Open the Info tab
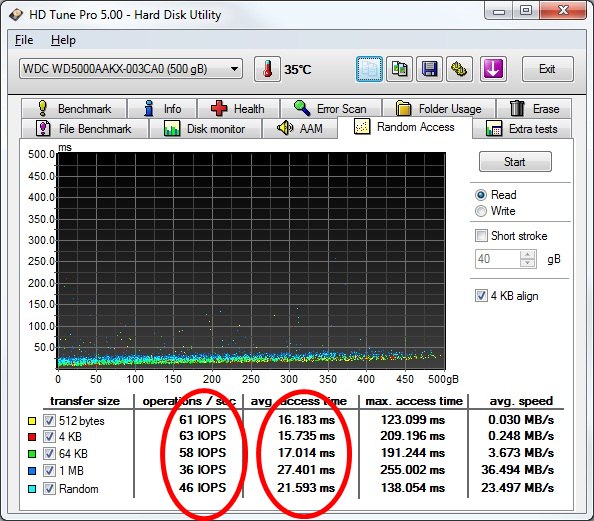The image size is (594, 521). pos(162,109)
